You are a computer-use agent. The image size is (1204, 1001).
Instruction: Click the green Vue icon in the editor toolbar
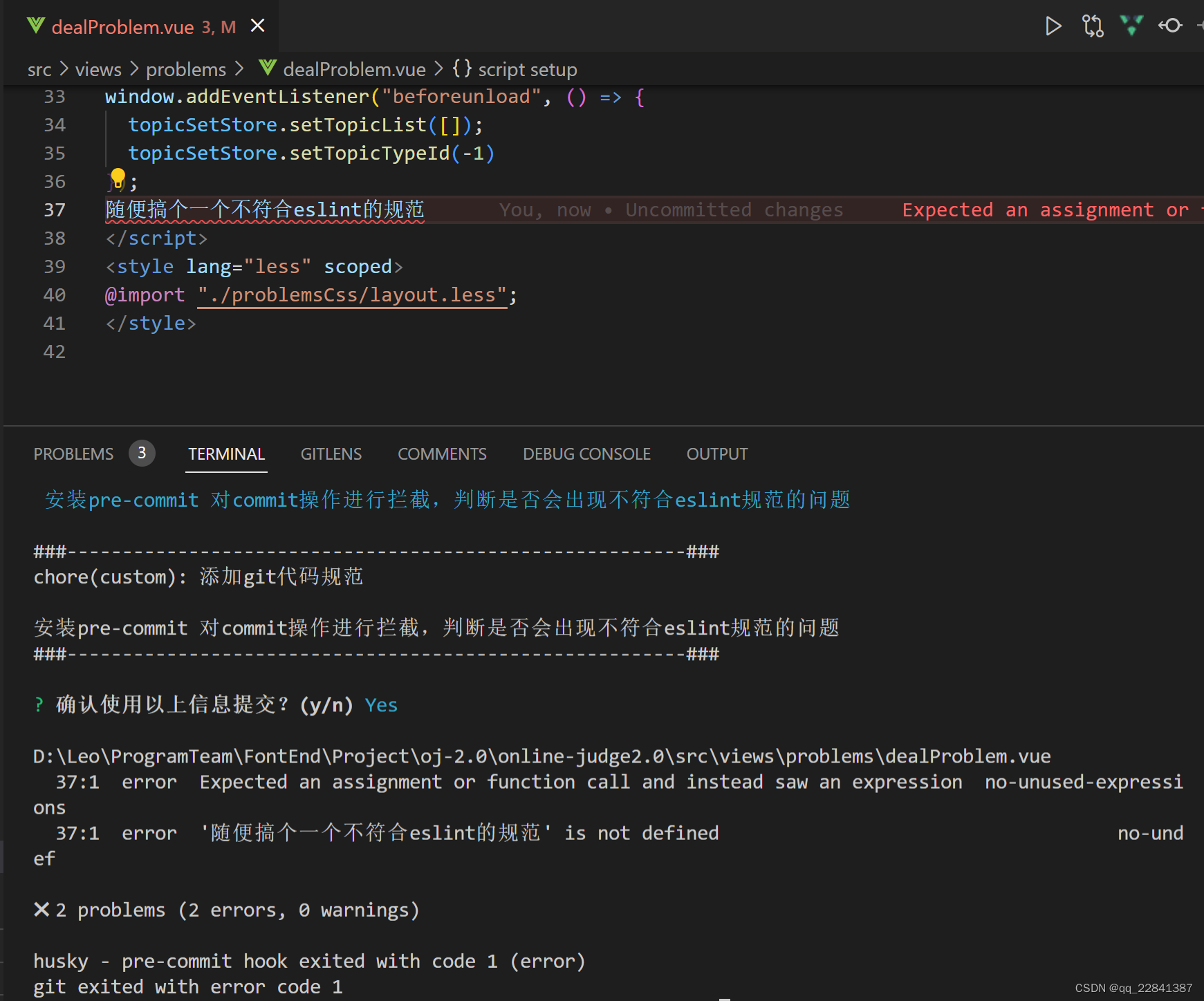coord(1131,26)
